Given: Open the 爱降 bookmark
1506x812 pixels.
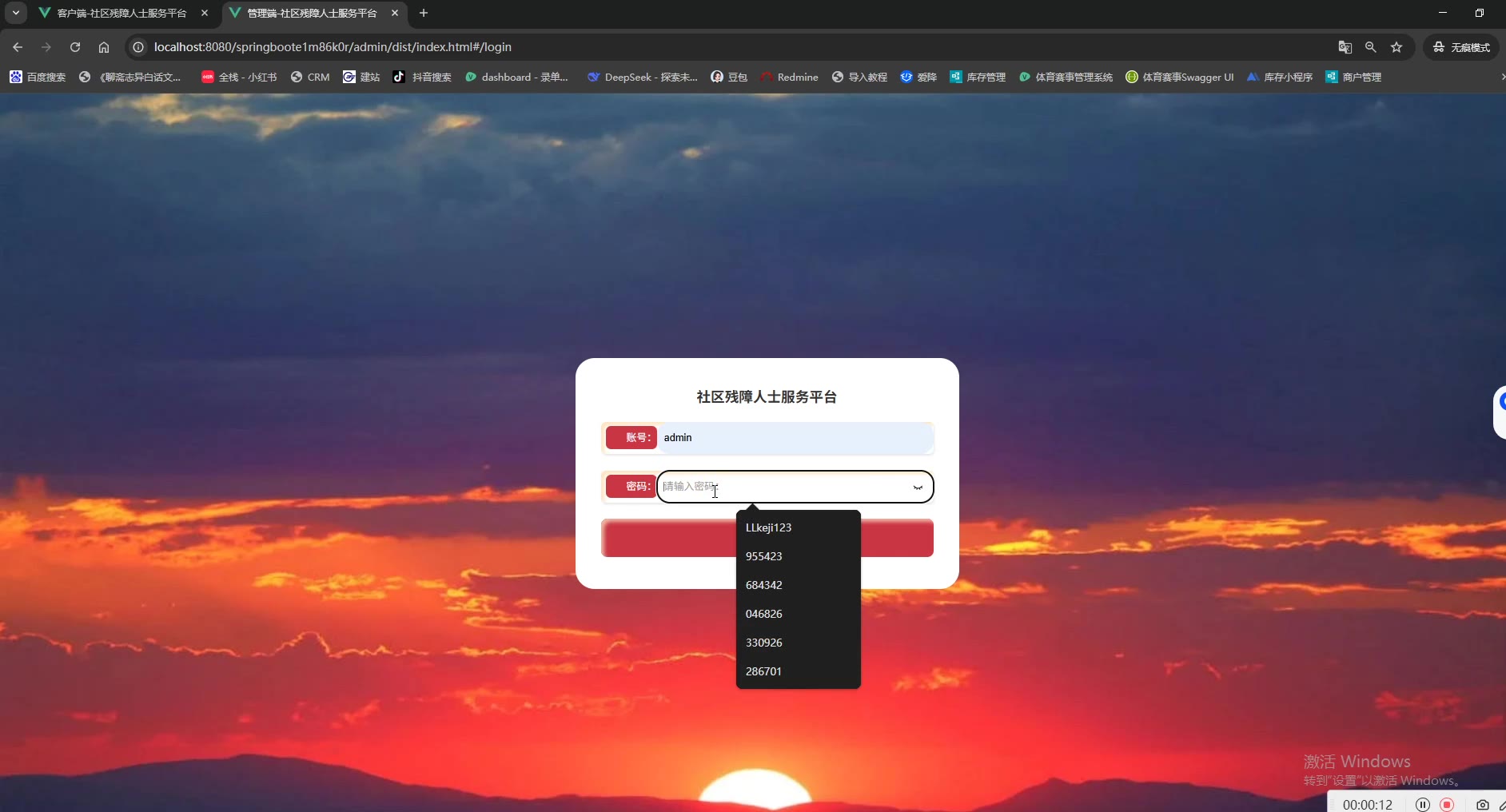Looking at the screenshot, I should 918,77.
